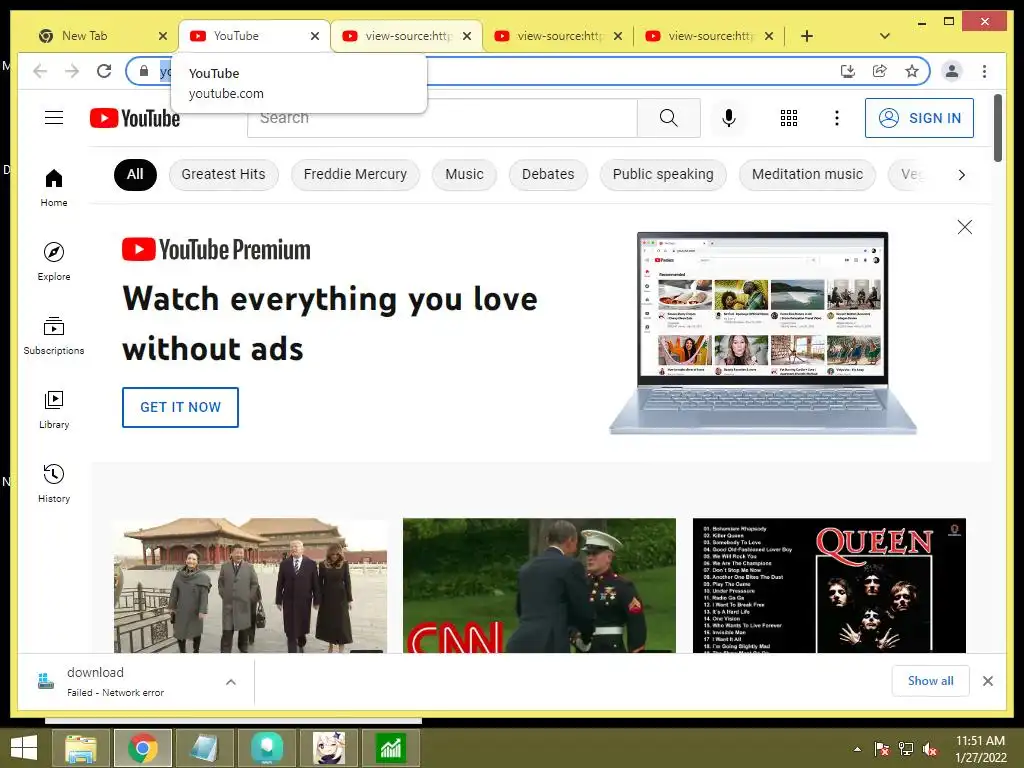
Task: Open Subscriptions in the sidebar
Action: (x=54, y=336)
